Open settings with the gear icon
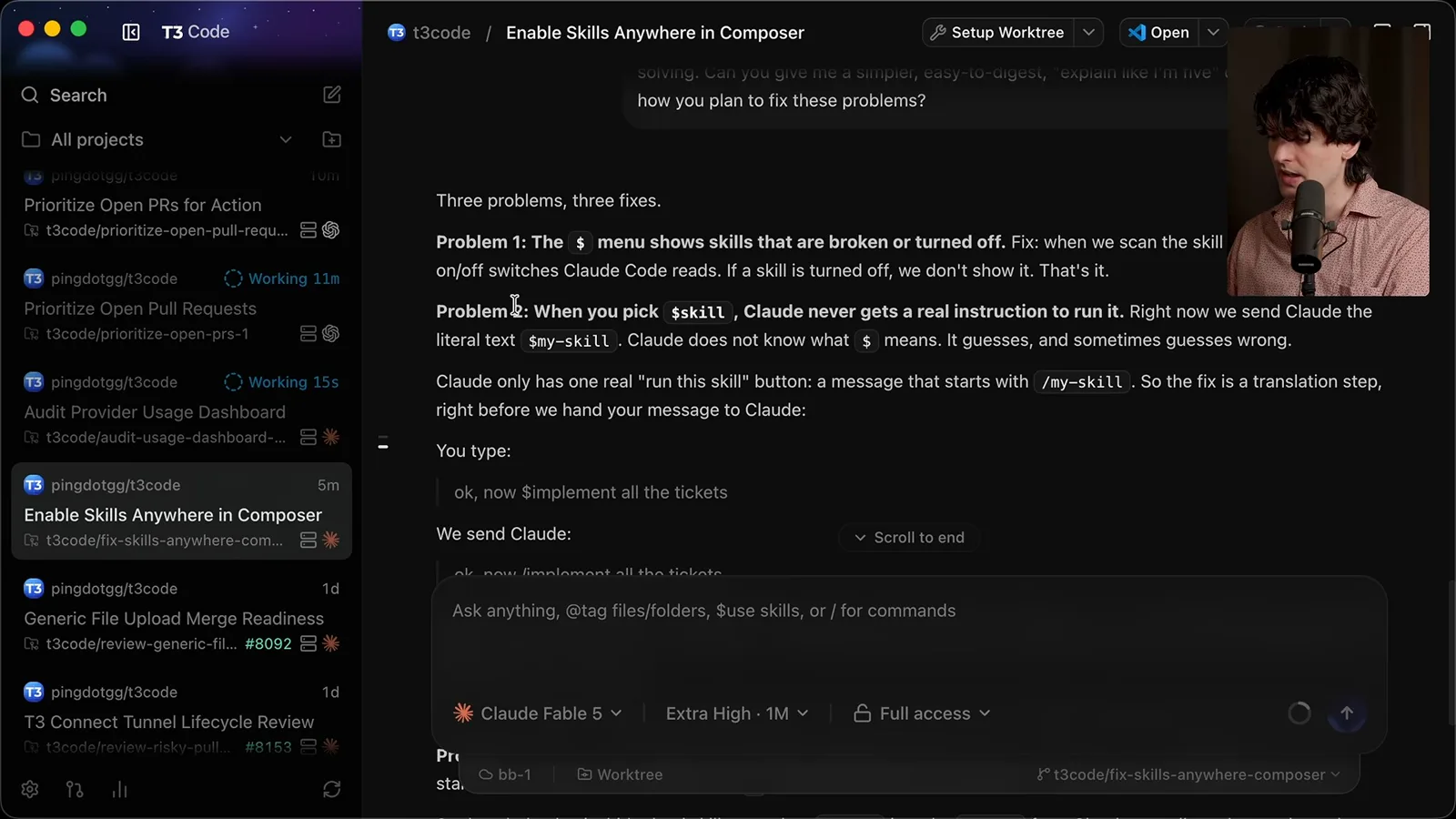 [x=30, y=789]
